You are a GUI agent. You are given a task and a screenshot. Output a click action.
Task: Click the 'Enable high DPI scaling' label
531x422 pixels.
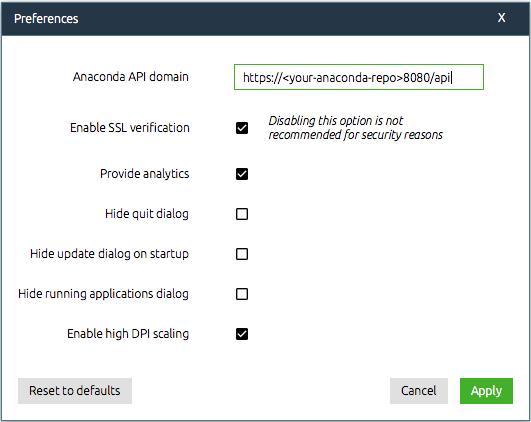coord(128,334)
